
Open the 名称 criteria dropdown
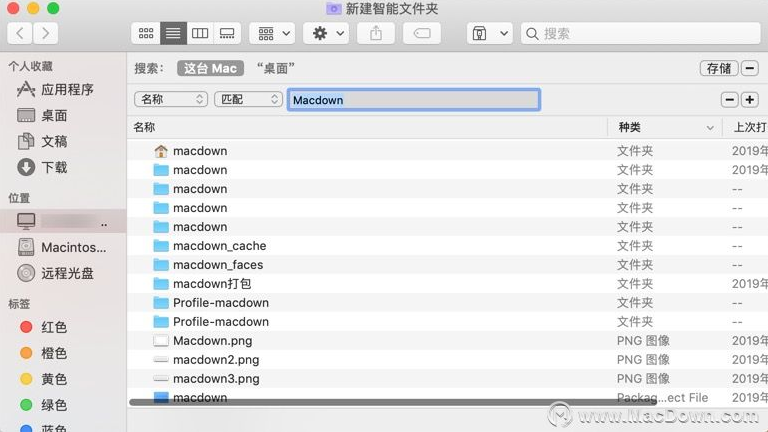coord(171,99)
